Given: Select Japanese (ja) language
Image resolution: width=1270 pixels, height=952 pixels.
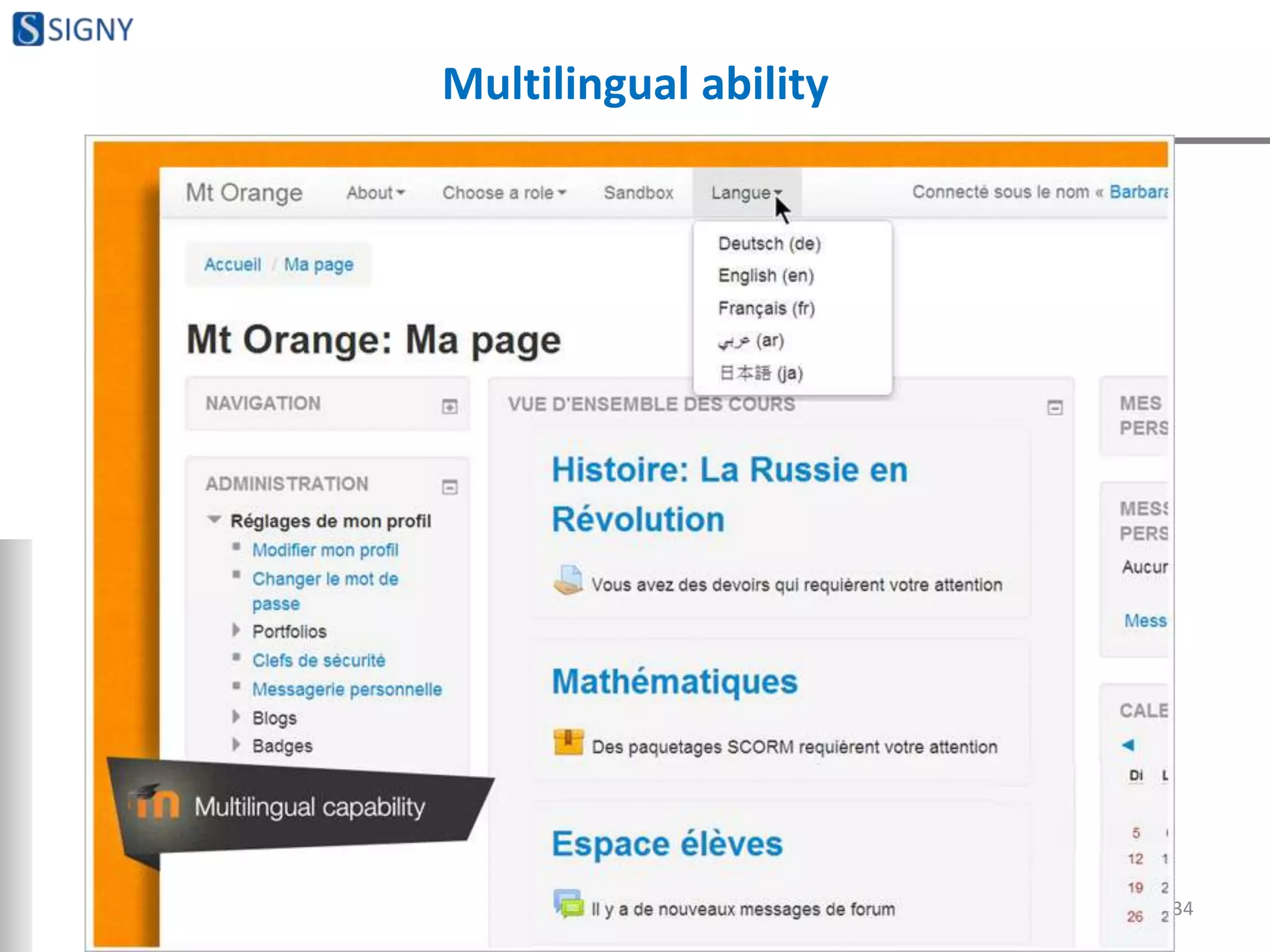Looking at the screenshot, I should (761, 373).
